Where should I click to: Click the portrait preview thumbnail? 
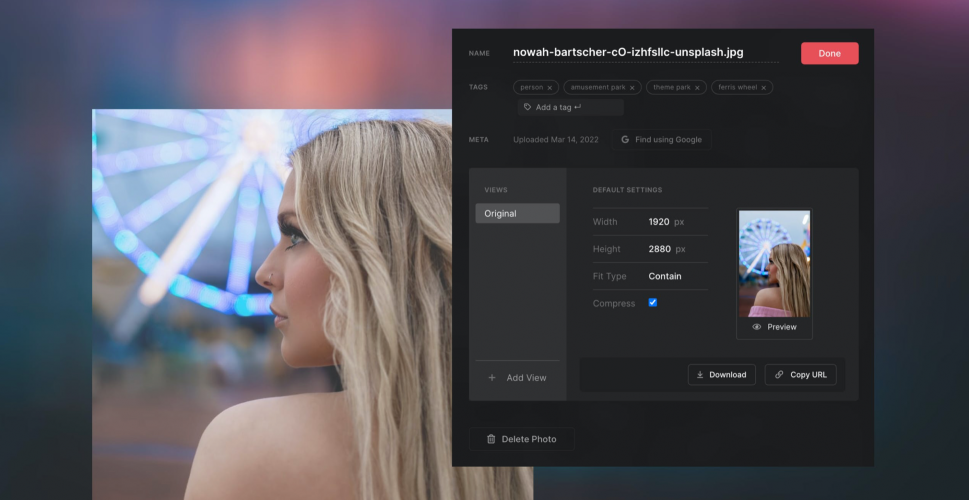pos(774,264)
